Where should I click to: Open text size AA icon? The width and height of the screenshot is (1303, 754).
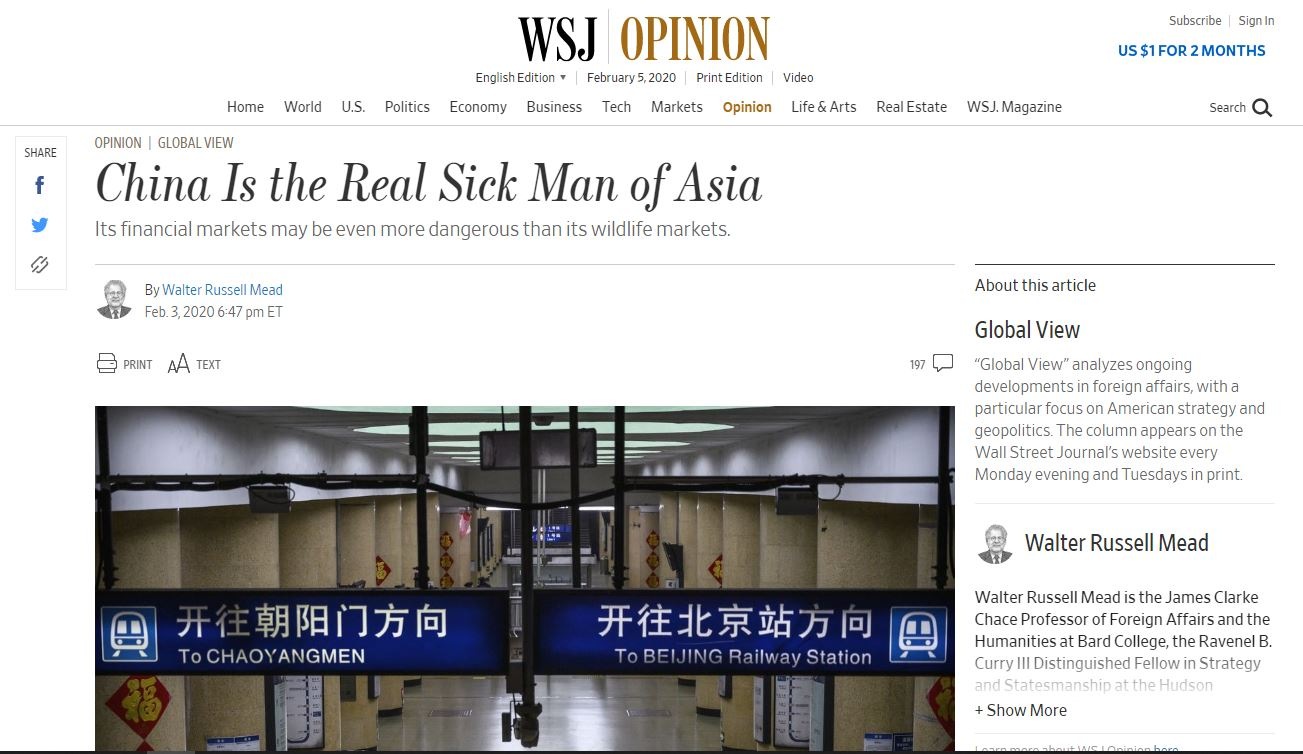tap(179, 364)
